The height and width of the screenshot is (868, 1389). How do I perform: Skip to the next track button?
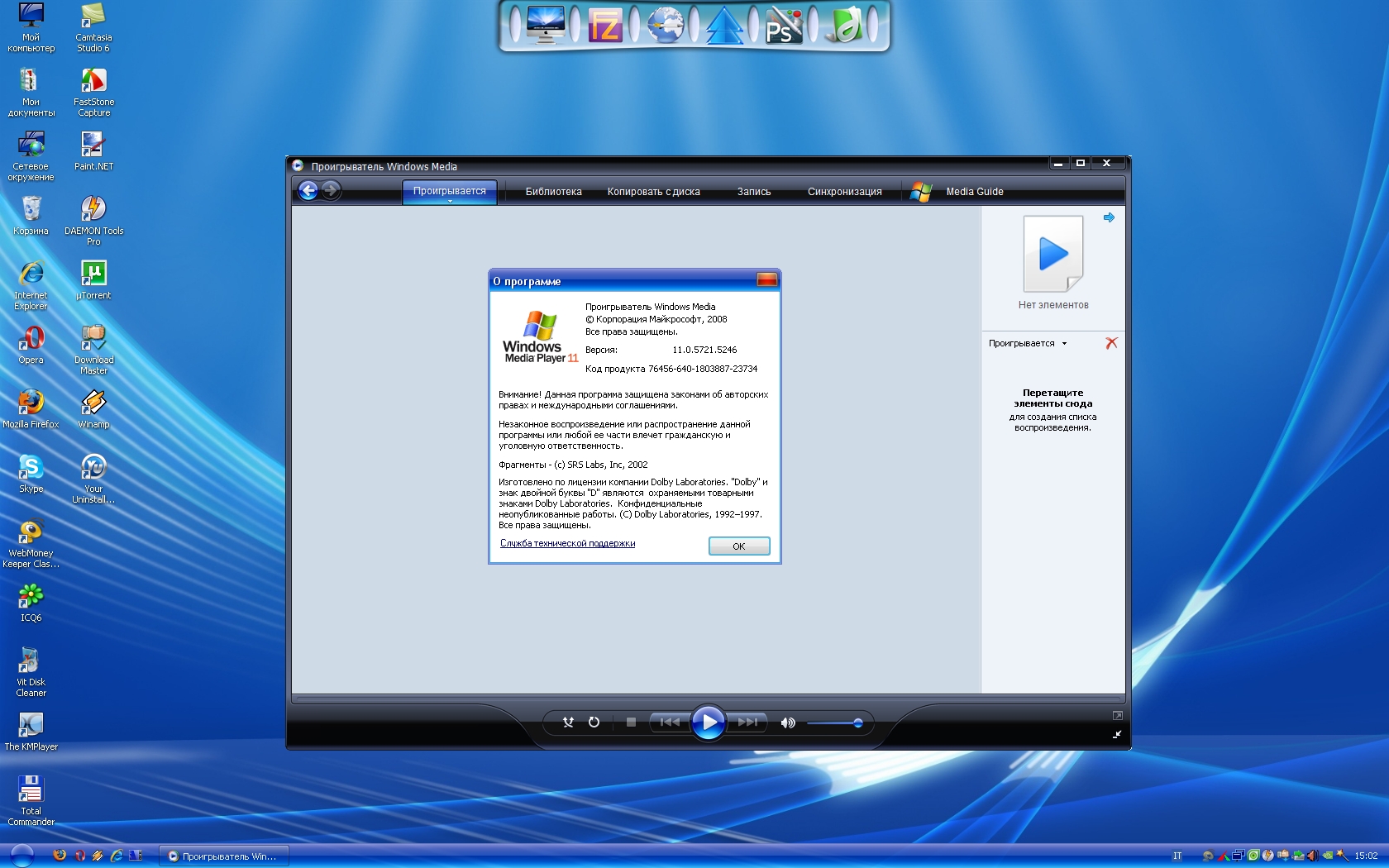pyautogui.click(x=748, y=723)
